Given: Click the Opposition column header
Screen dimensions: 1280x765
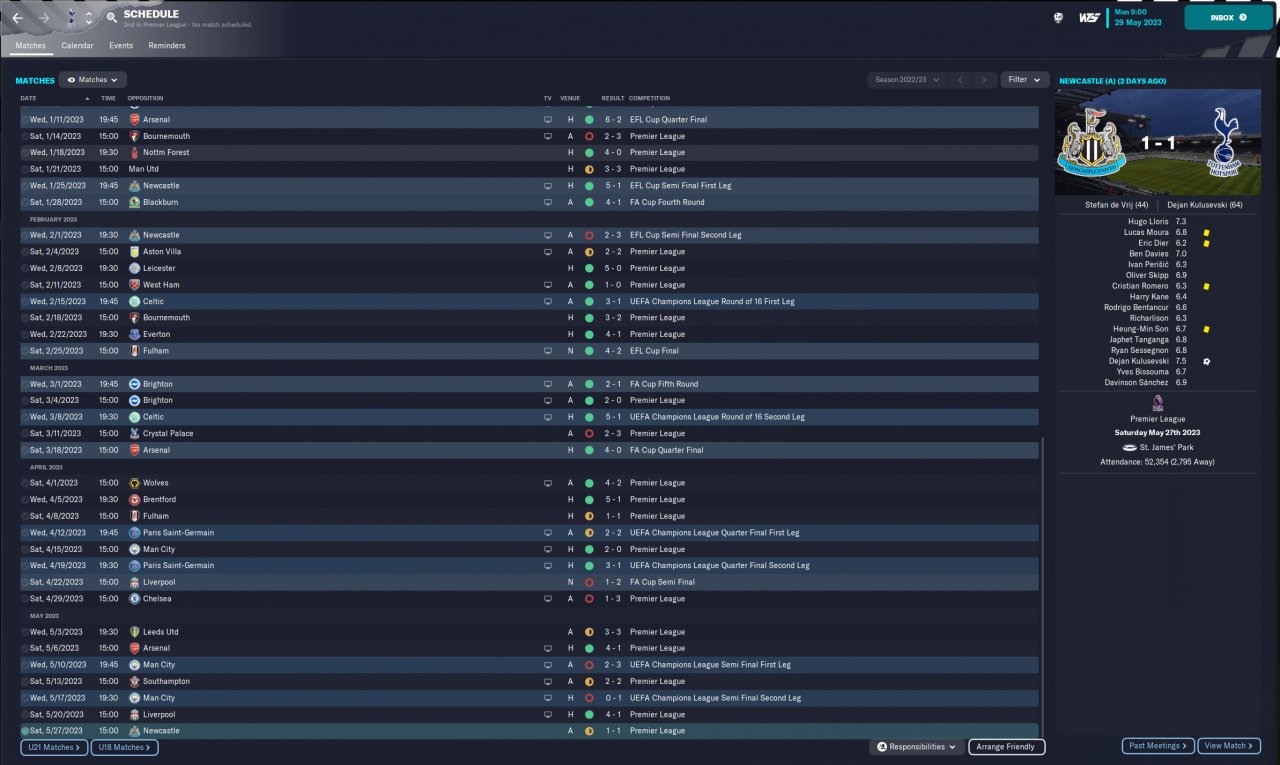Looking at the screenshot, I should click(146, 98).
